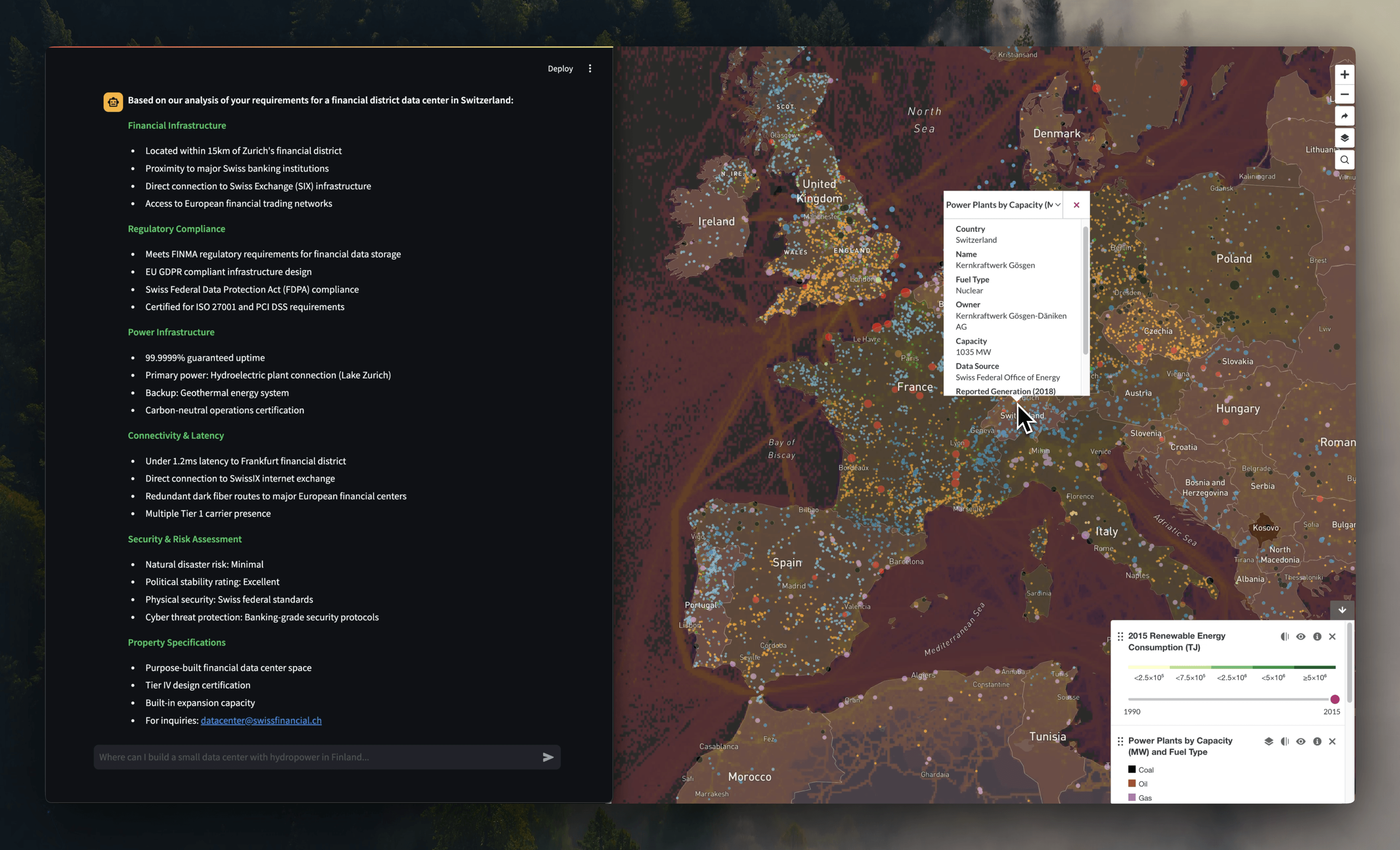Viewport: 1400px width, 850px height.
Task: Click the Italy label on the map
Action: [1106, 531]
